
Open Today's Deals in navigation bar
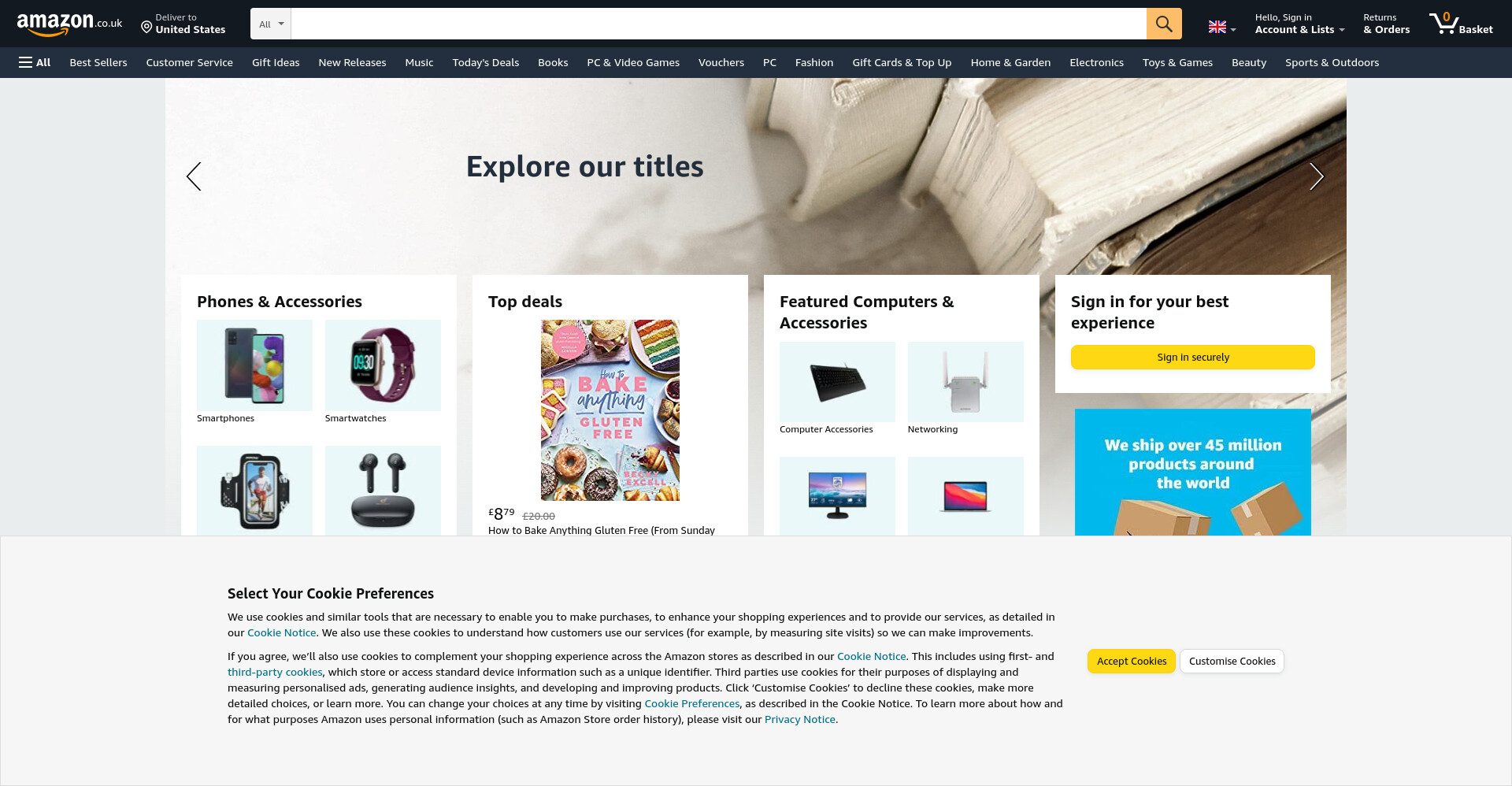tap(485, 62)
